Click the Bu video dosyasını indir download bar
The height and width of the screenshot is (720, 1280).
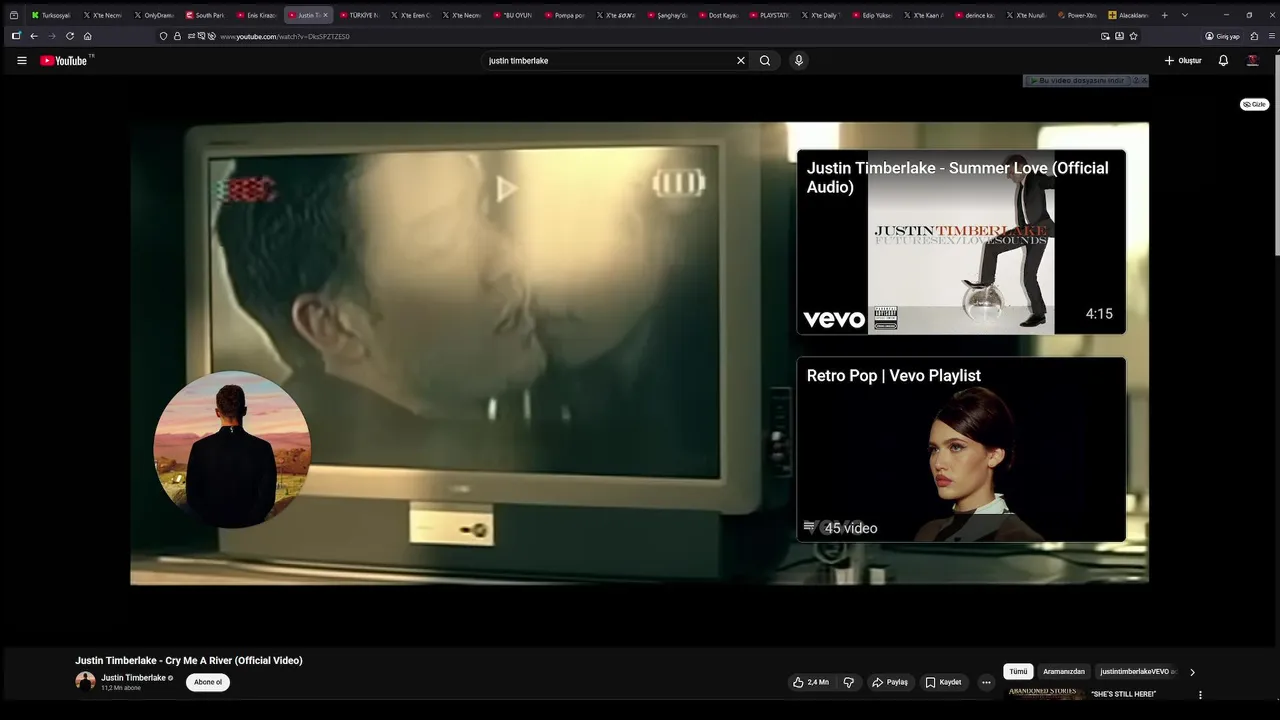1078,80
